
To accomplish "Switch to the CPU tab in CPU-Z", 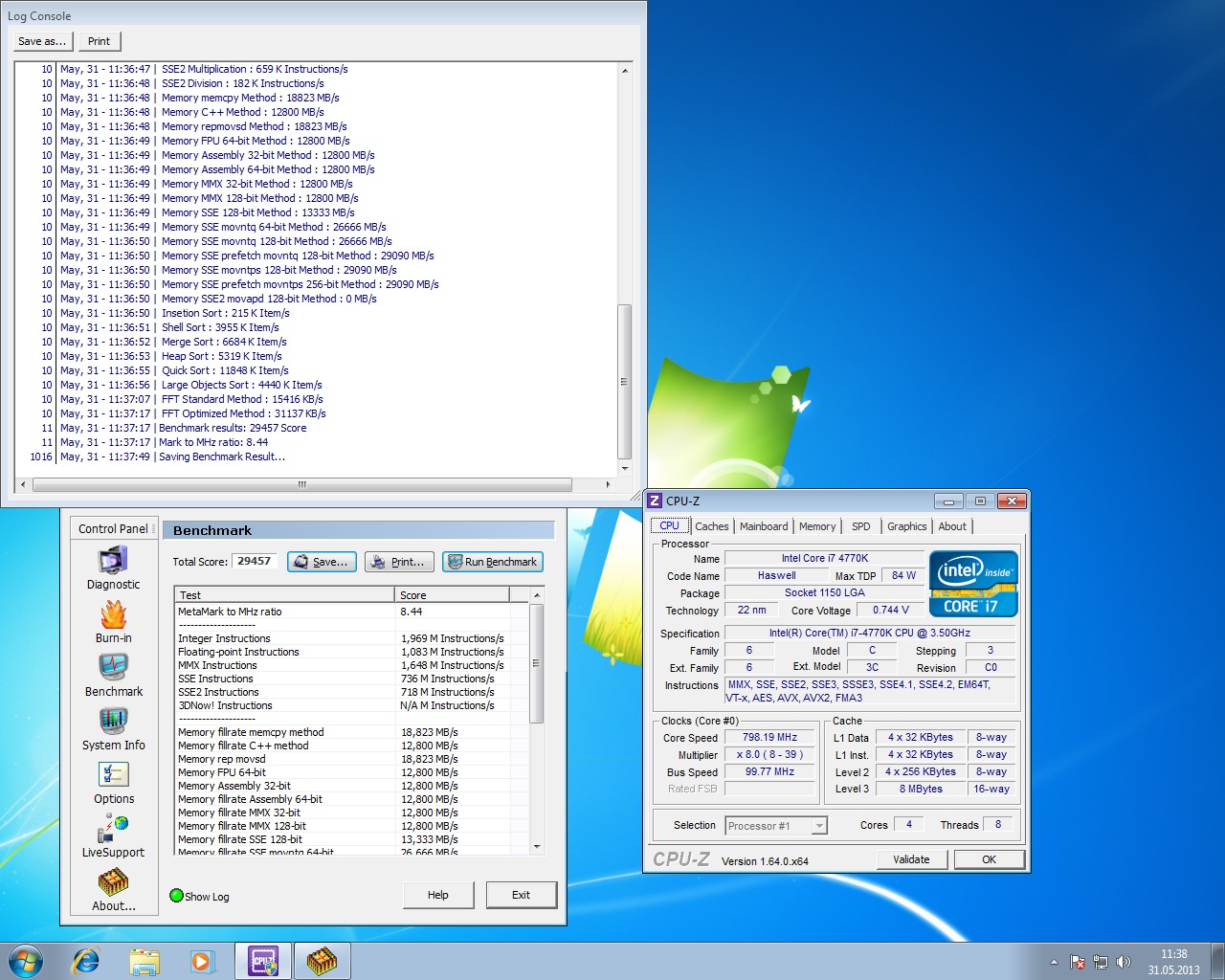I will tap(669, 525).
